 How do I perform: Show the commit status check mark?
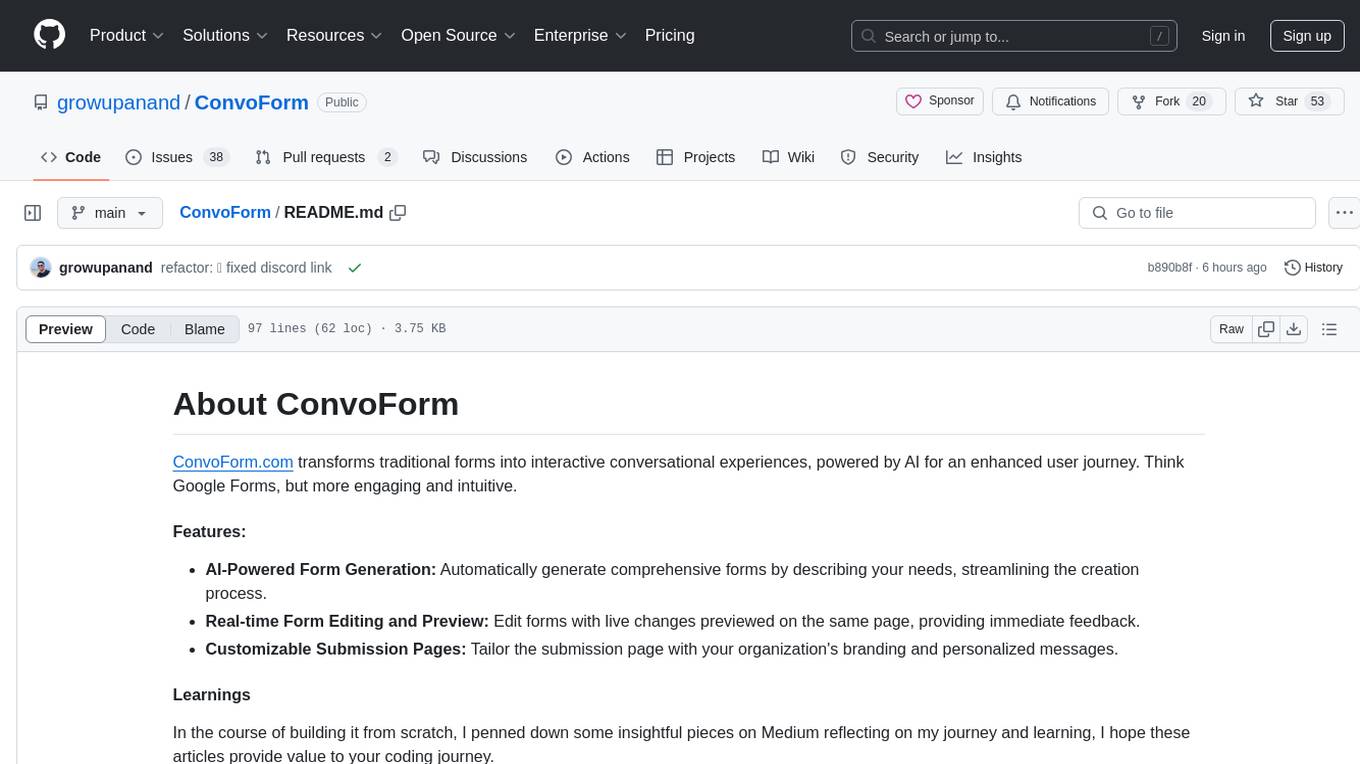(354, 268)
